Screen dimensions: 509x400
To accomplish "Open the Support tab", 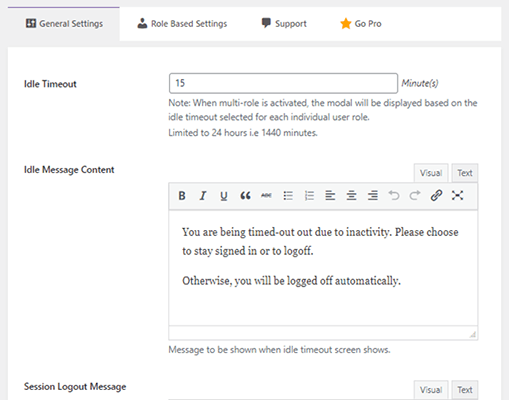I will (284, 24).
